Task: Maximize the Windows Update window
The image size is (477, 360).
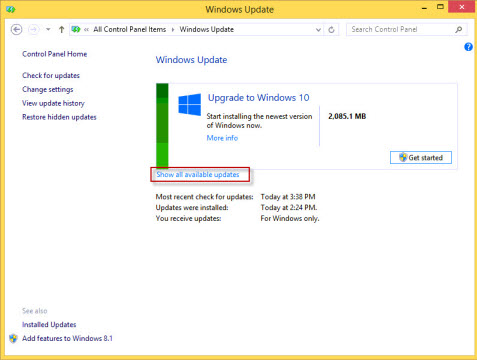Action: [x=440, y=7]
